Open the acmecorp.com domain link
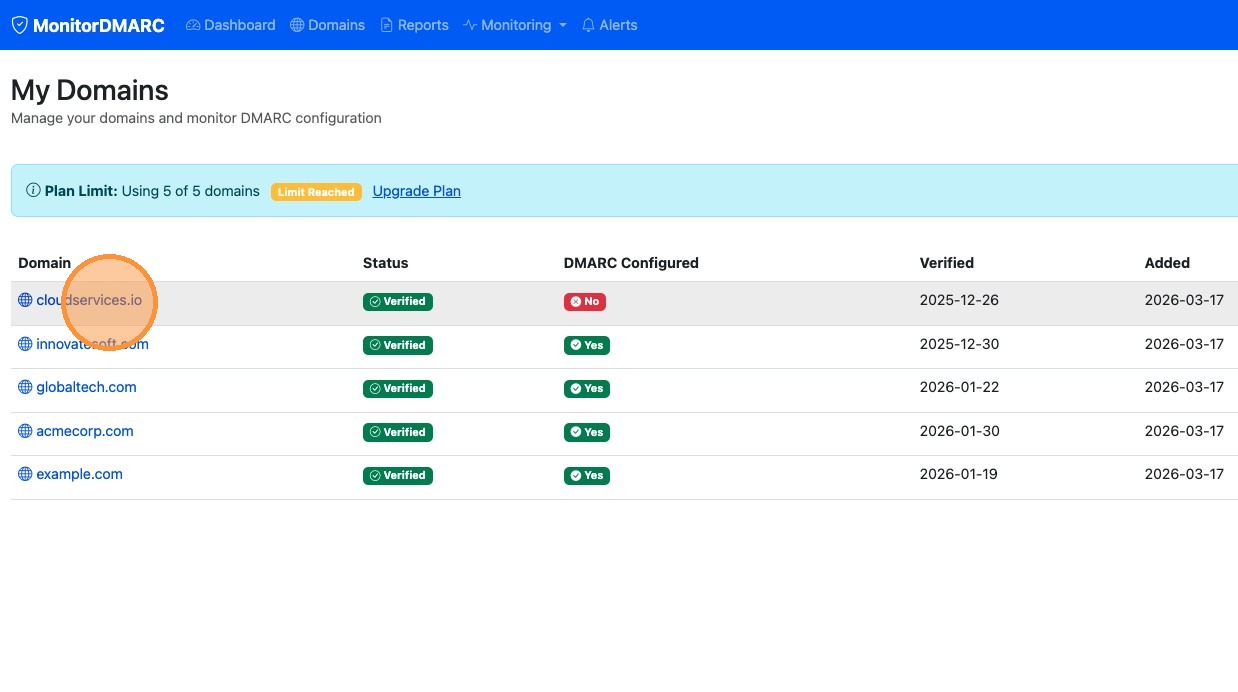 tap(85, 431)
